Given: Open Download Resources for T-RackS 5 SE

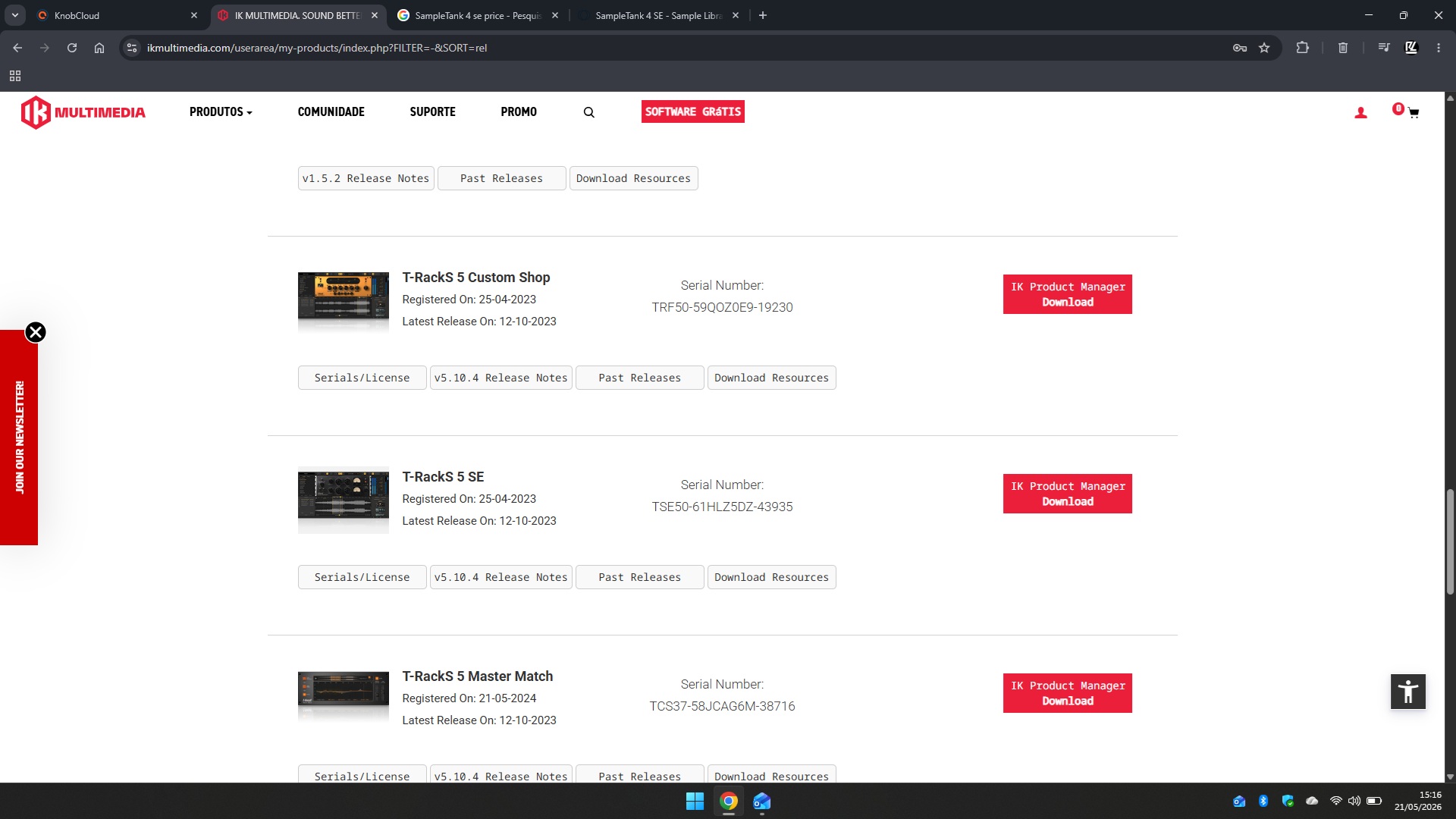Looking at the screenshot, I should tap(771, 577).
